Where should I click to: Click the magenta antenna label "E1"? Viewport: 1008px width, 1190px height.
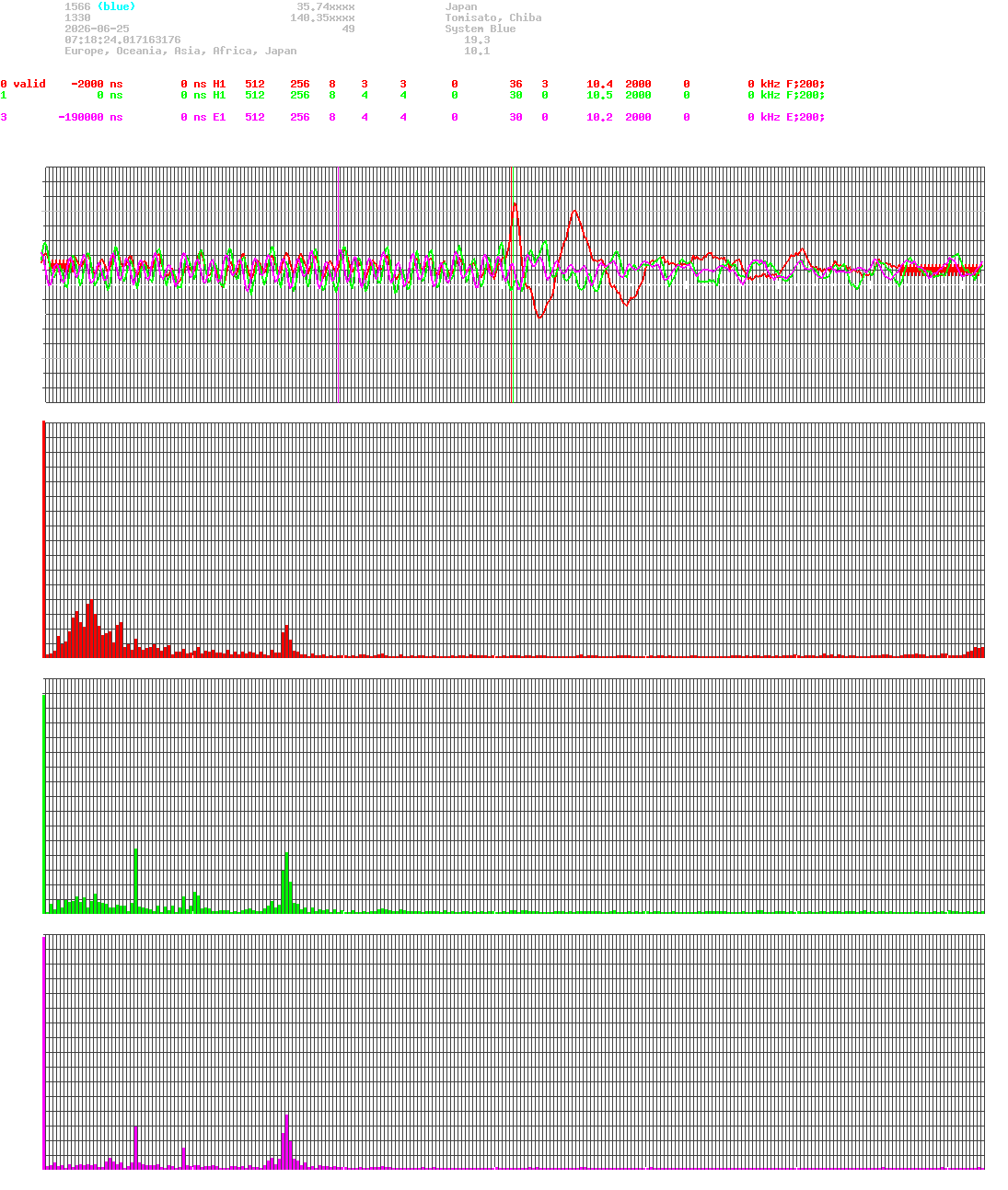pos(219,117)
